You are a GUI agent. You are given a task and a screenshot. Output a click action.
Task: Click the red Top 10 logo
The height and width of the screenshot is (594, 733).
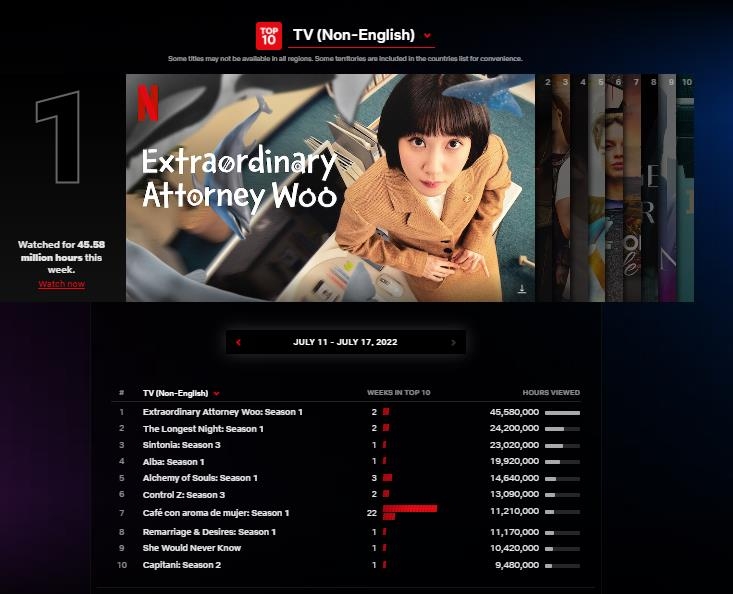[x=268, y=36]
